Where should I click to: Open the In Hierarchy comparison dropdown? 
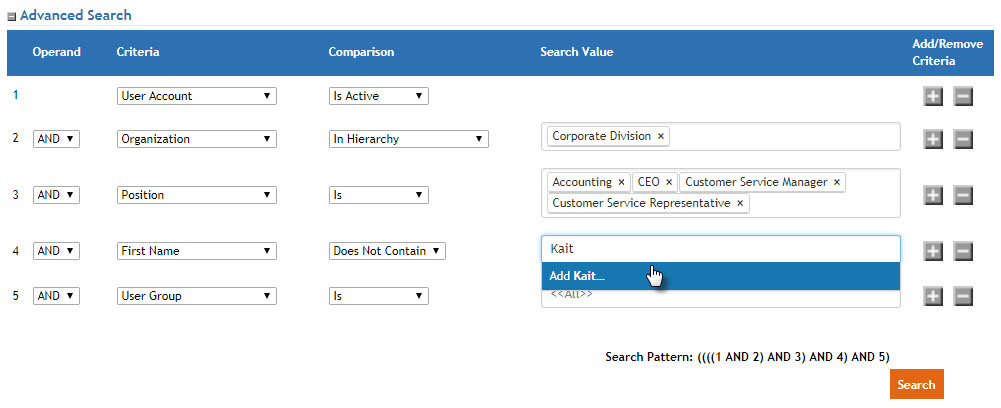point(408,139)
